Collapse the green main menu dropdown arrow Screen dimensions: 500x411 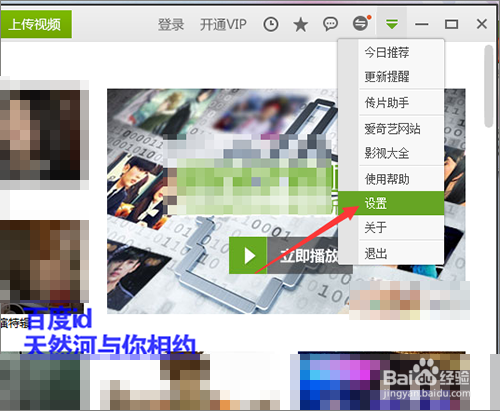click(x=392, y=24)
